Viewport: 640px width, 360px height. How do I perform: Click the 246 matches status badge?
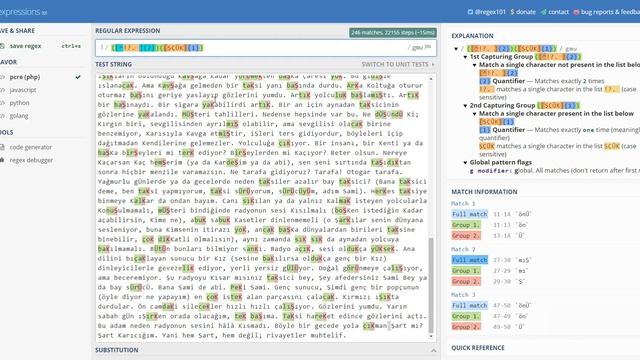pos(393,33)
